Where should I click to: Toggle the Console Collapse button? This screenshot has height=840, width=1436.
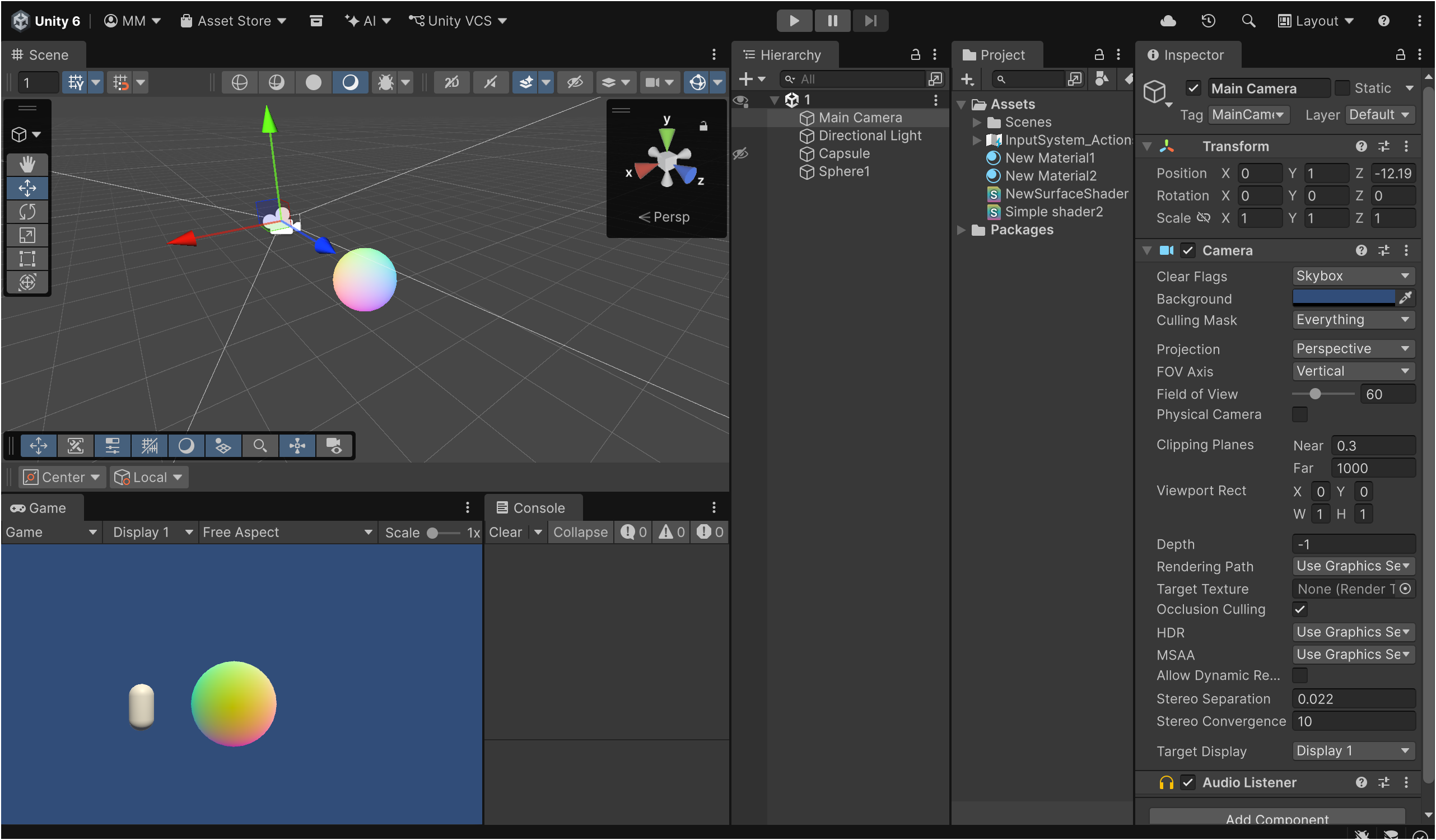[580, 532]
